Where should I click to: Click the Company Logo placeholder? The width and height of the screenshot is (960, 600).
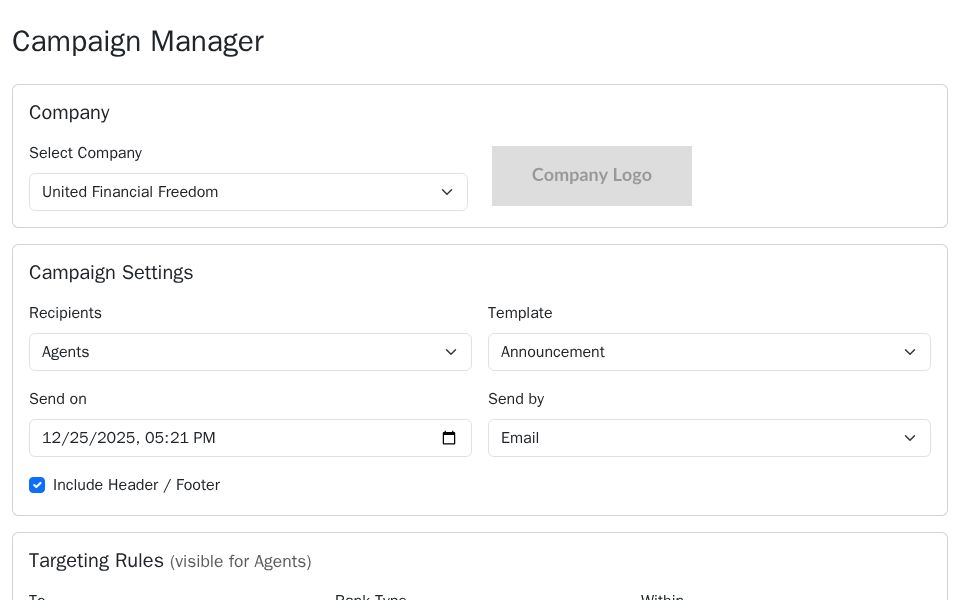(x=592, y=176)
